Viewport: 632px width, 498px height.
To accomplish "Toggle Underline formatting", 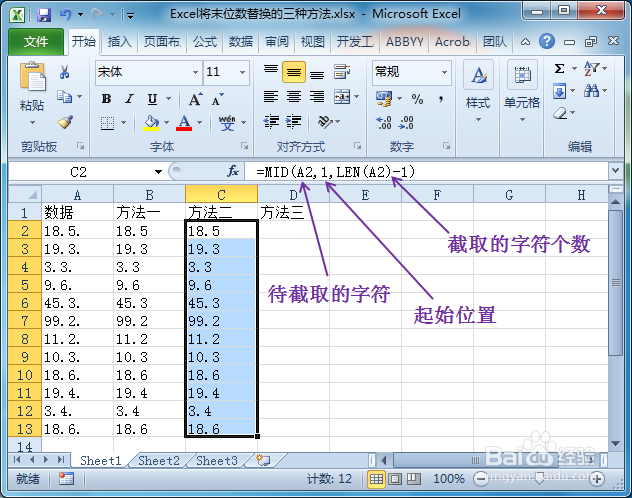I will tap(152, 99).
